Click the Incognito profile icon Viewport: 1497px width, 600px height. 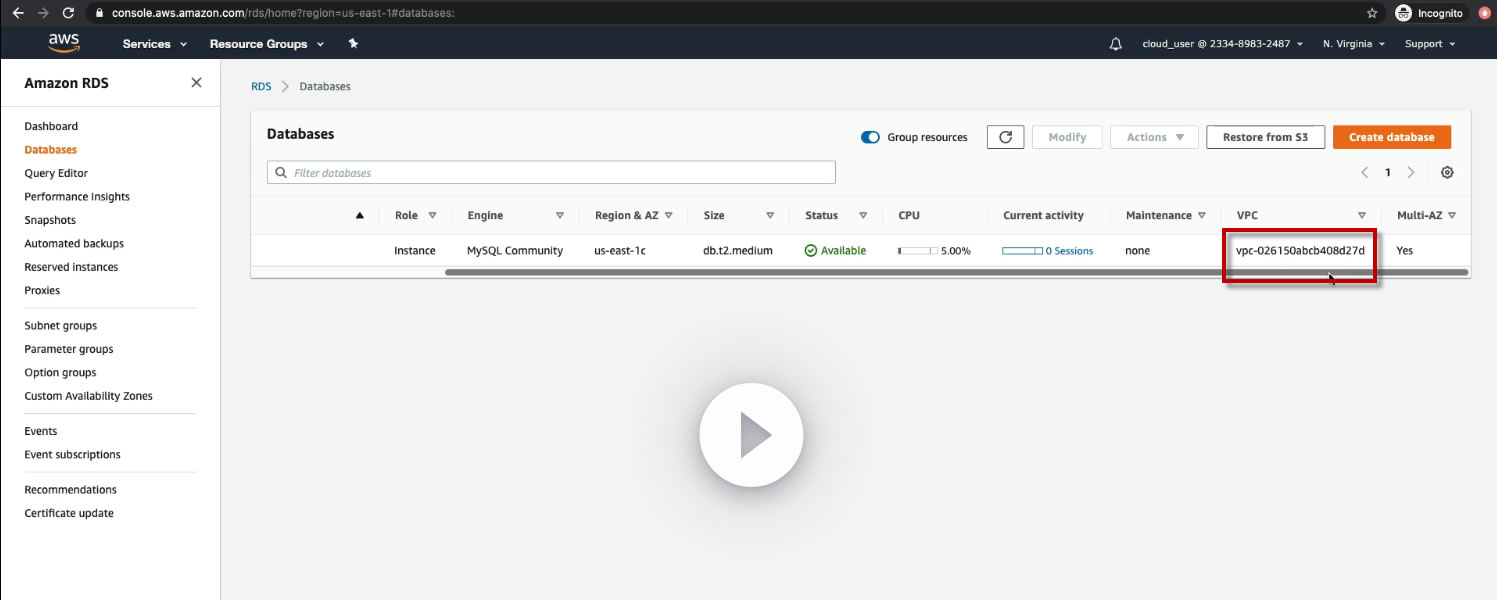click(1403, 13)
